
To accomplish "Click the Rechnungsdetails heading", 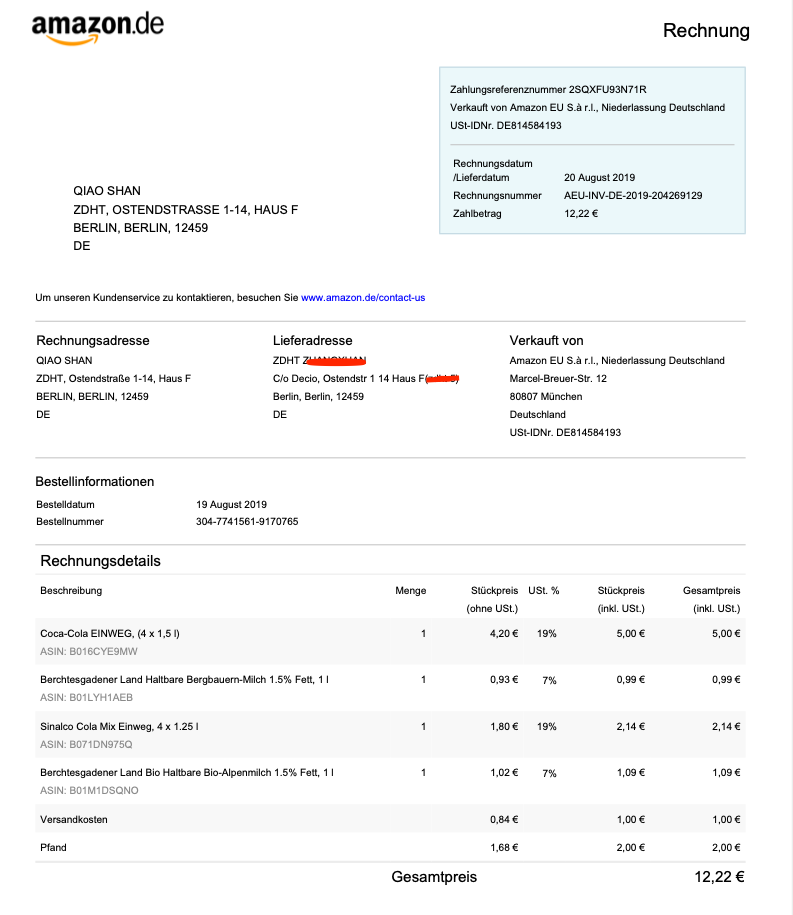I will point(100,561).
